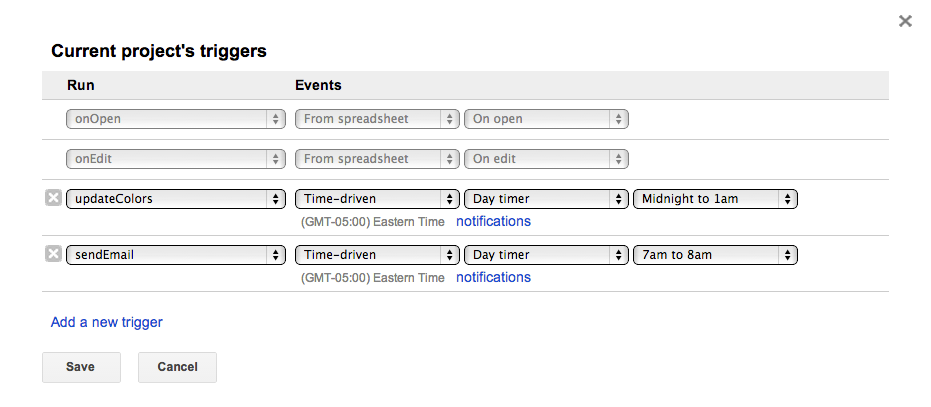Screen dimensions: 931x407
Task: Click the On edit event dropdown
Action: point(546,159)
